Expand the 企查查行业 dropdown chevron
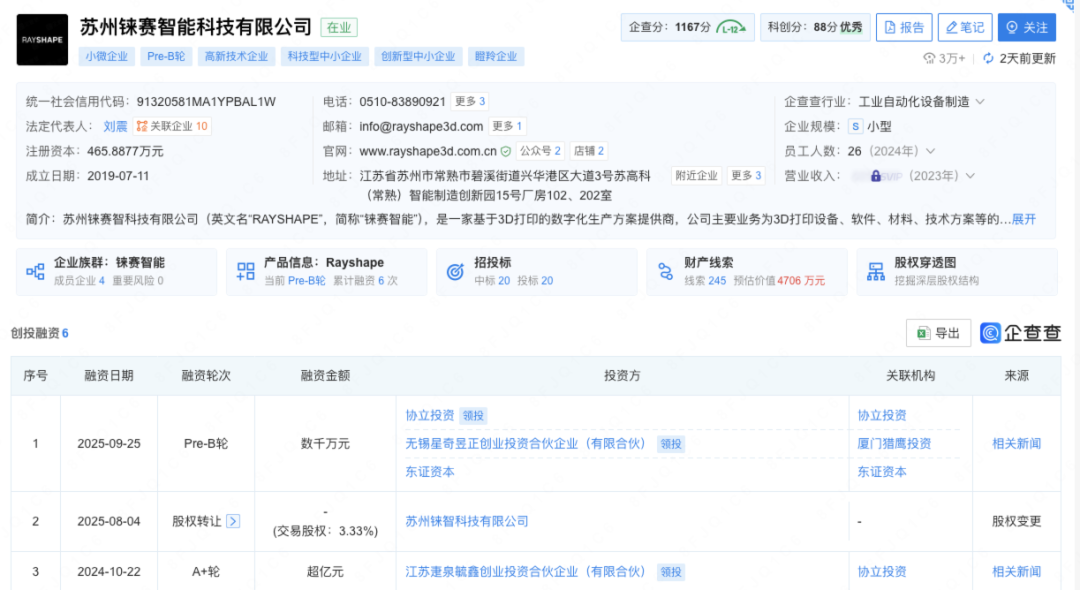This screenshot has height=590, width=1080. click(x=980, y=102)
